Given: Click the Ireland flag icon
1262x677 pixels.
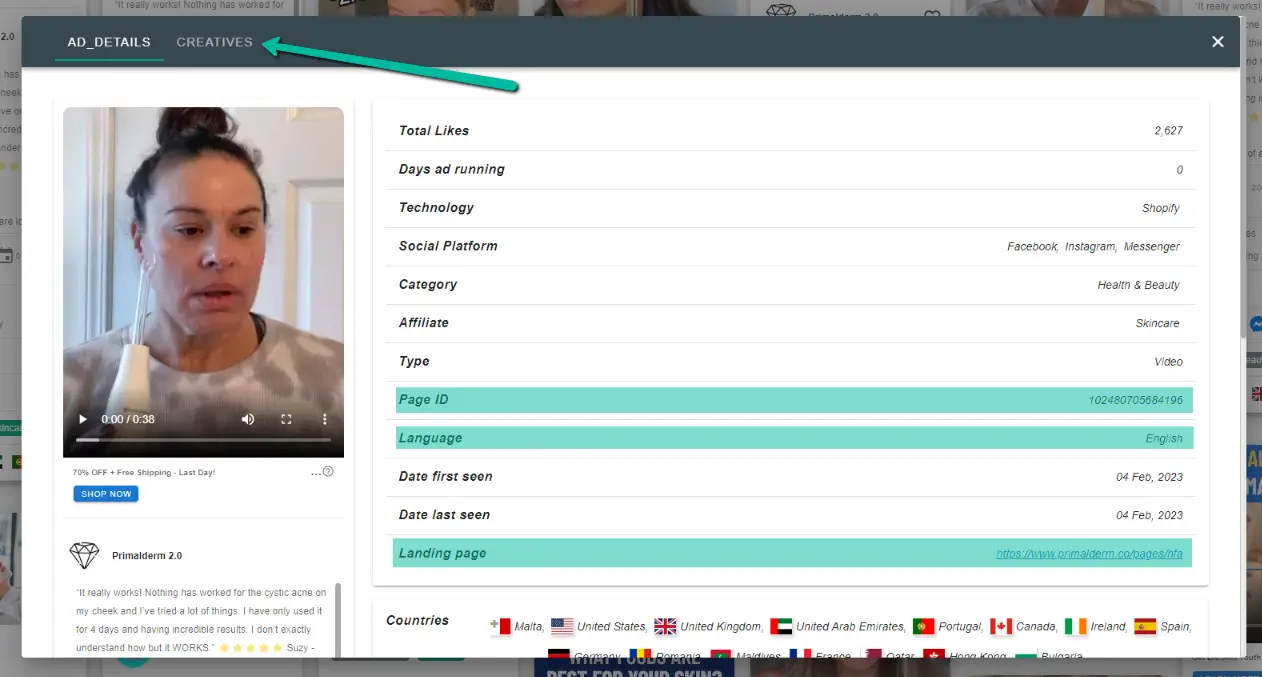Looking at the screenshot, I should click(x=1076, y=627).
